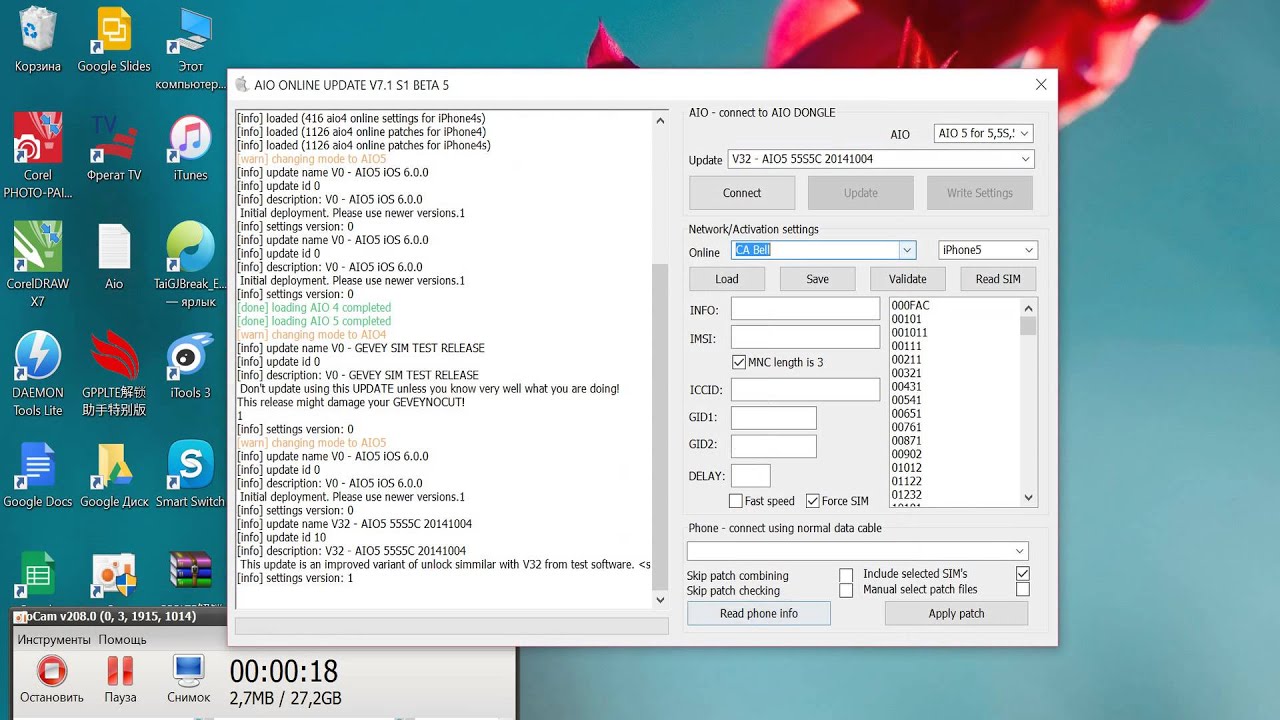The height and width of the screenshot is (720, 1280).
Task: Launch the iTools 3 shortcut
Action: pos(190,365)
